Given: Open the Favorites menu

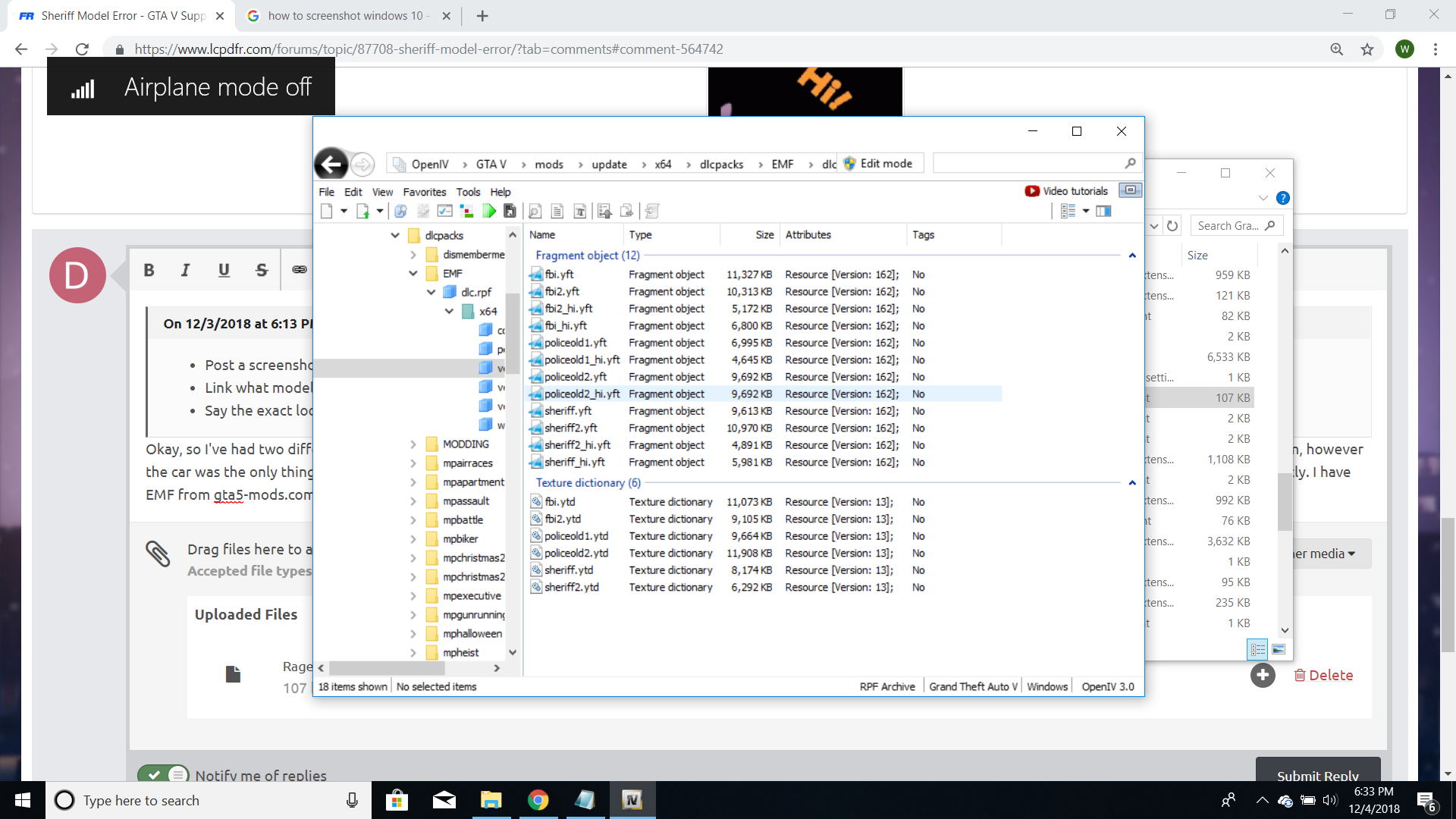Looking at the screenshot, I should click(x=424, y=192).
